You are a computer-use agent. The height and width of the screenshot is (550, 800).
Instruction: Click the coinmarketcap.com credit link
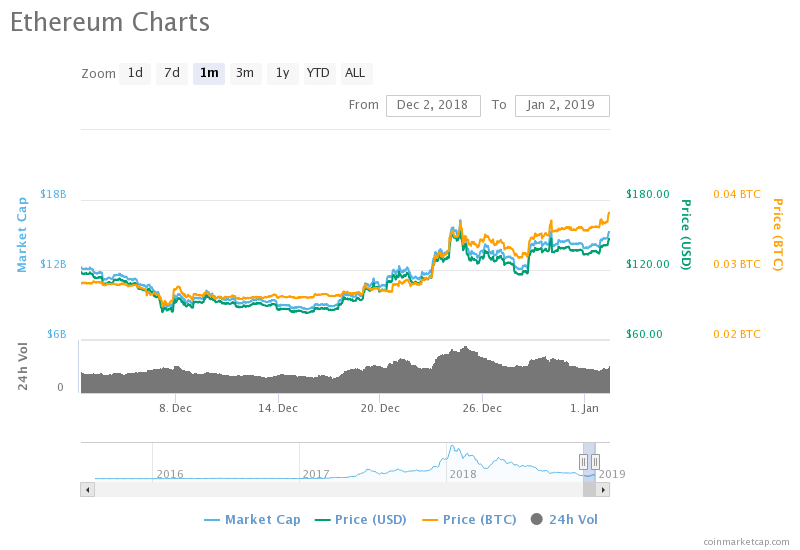coord(746,542)
